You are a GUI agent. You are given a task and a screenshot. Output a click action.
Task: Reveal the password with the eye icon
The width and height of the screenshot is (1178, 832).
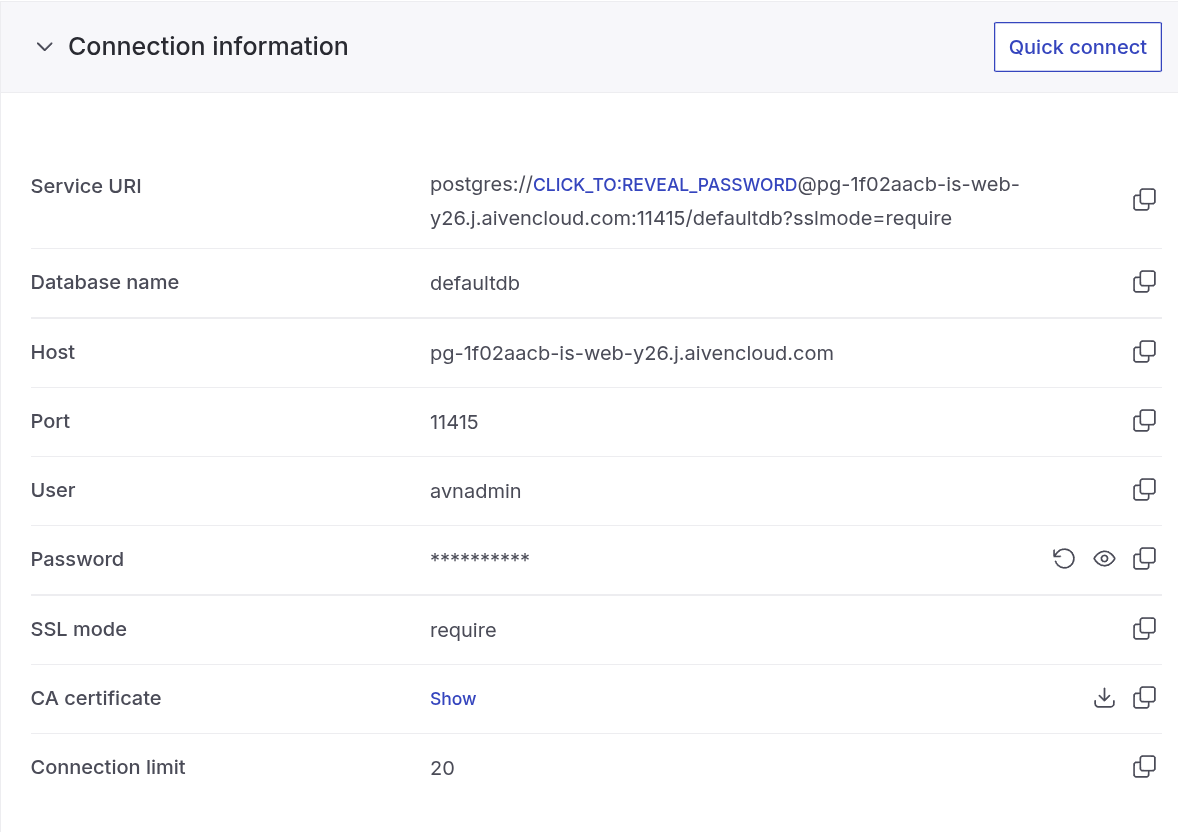[x=1104, y=559]
